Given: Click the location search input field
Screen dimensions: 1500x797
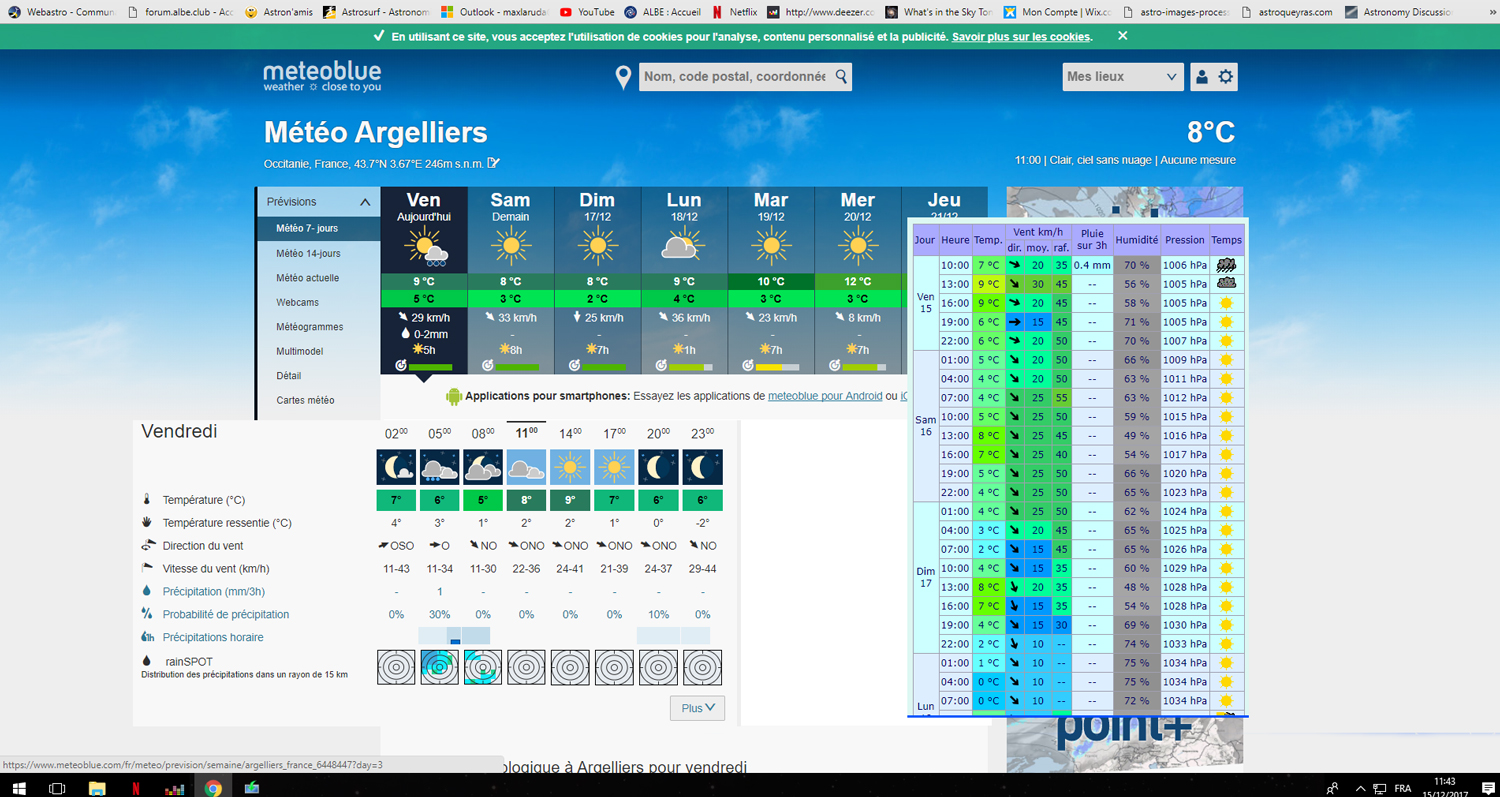Looking at the screenshot, I should click(x=740, y=76).
